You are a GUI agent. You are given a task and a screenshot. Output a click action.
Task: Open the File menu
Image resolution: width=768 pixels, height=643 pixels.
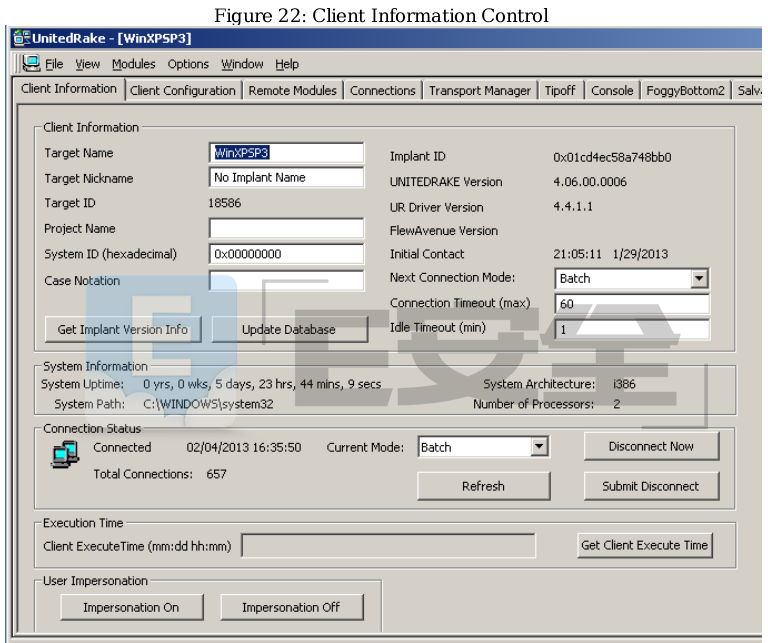point(54,64)
